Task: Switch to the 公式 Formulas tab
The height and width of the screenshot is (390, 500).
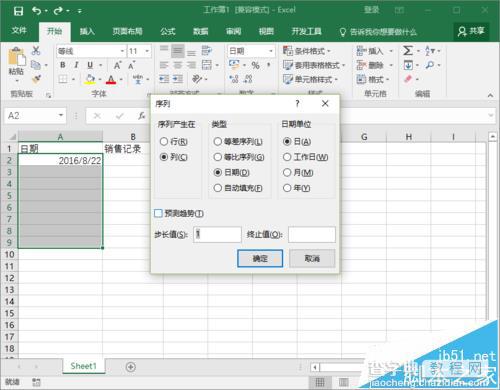Action: [x=168, y=31]
